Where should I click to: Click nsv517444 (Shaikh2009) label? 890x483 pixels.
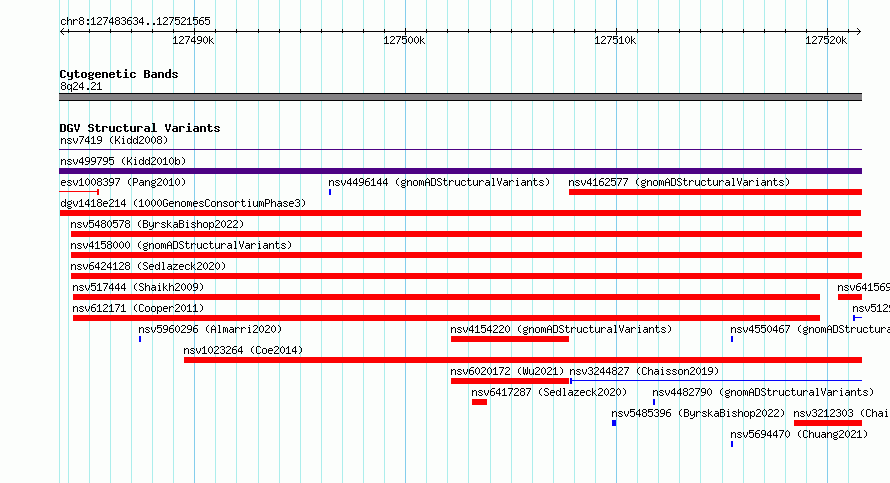(138, 287)
